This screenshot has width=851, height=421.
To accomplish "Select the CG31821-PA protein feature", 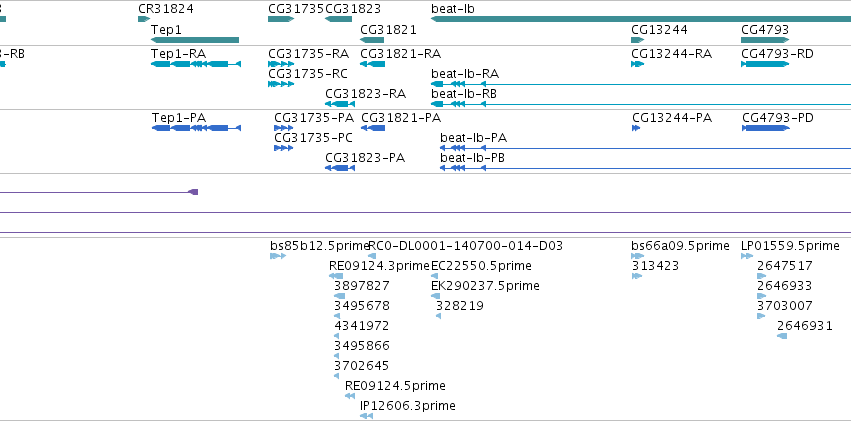I will (x=373, y=128).
